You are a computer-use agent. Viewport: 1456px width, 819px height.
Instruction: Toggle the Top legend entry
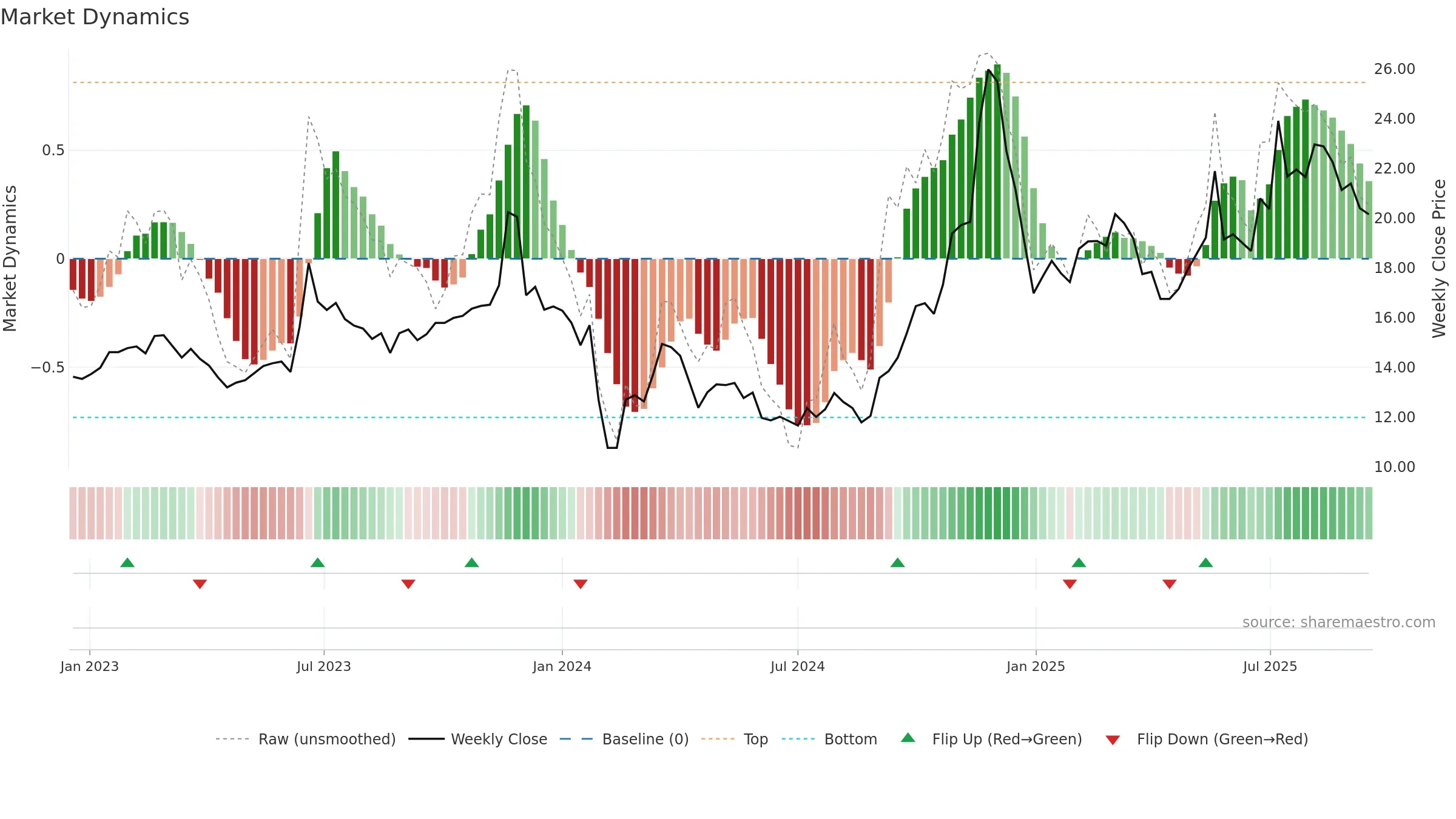pos(735,739)
